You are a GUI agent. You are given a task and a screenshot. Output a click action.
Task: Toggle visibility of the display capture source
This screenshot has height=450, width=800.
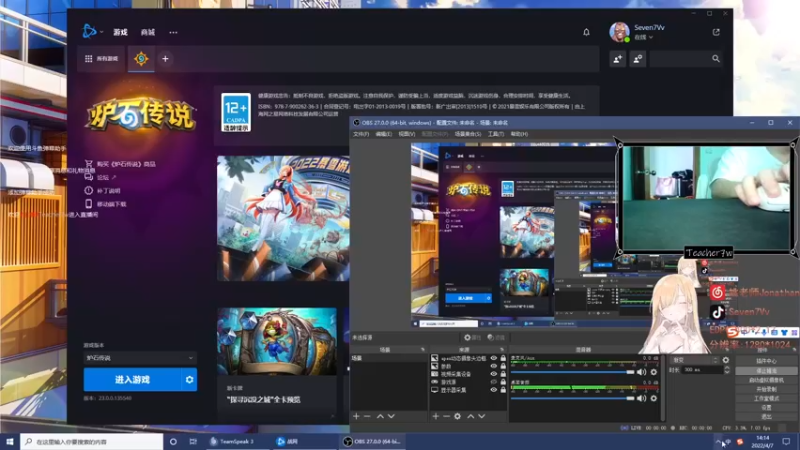pos(493,390)
